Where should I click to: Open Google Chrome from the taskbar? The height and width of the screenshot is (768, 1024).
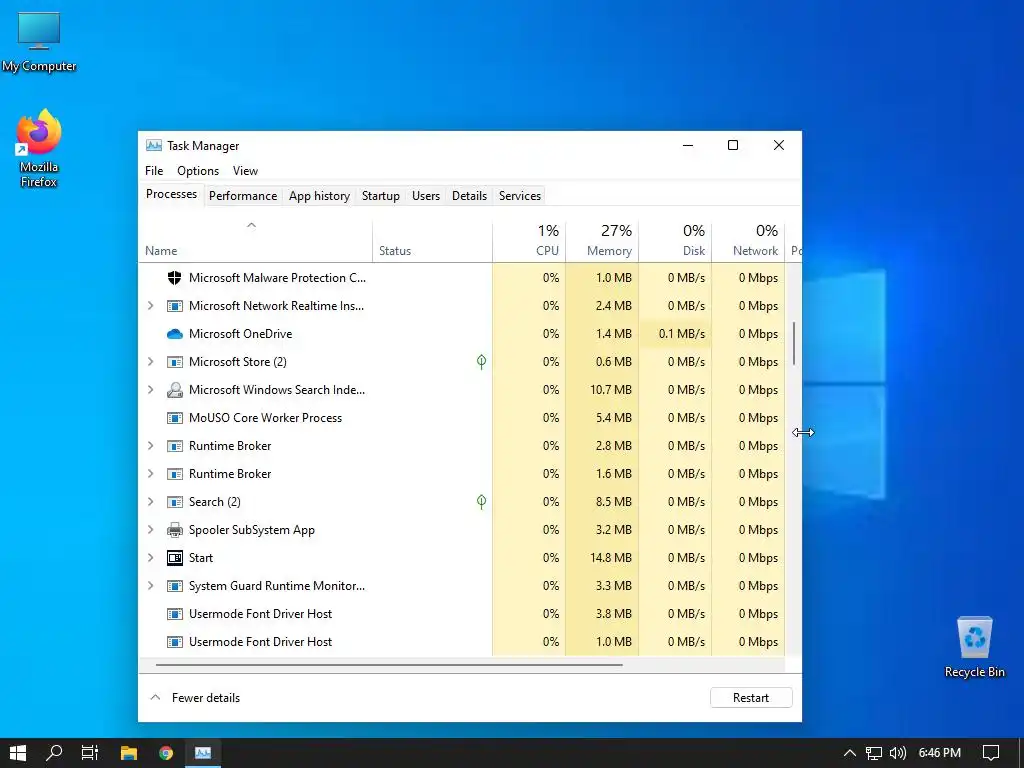[166, 753]
